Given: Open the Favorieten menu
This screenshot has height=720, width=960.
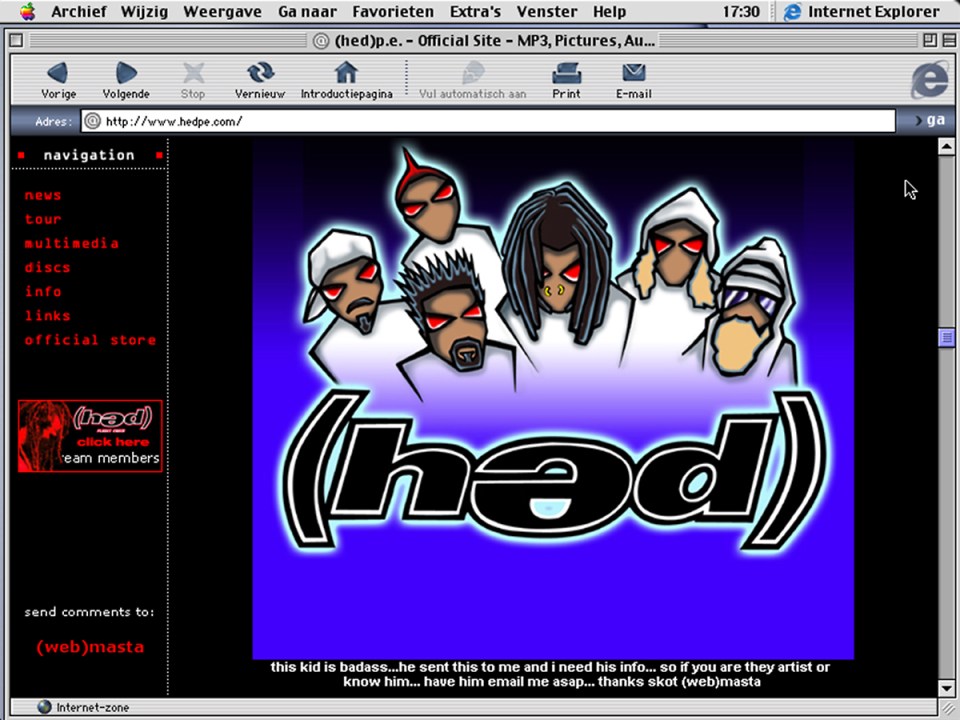Looking at the screenshot, I should (393, 12).
